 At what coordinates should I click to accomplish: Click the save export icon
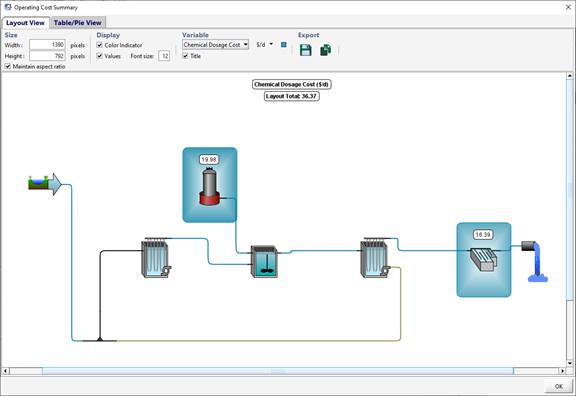(x=305, y=50)
